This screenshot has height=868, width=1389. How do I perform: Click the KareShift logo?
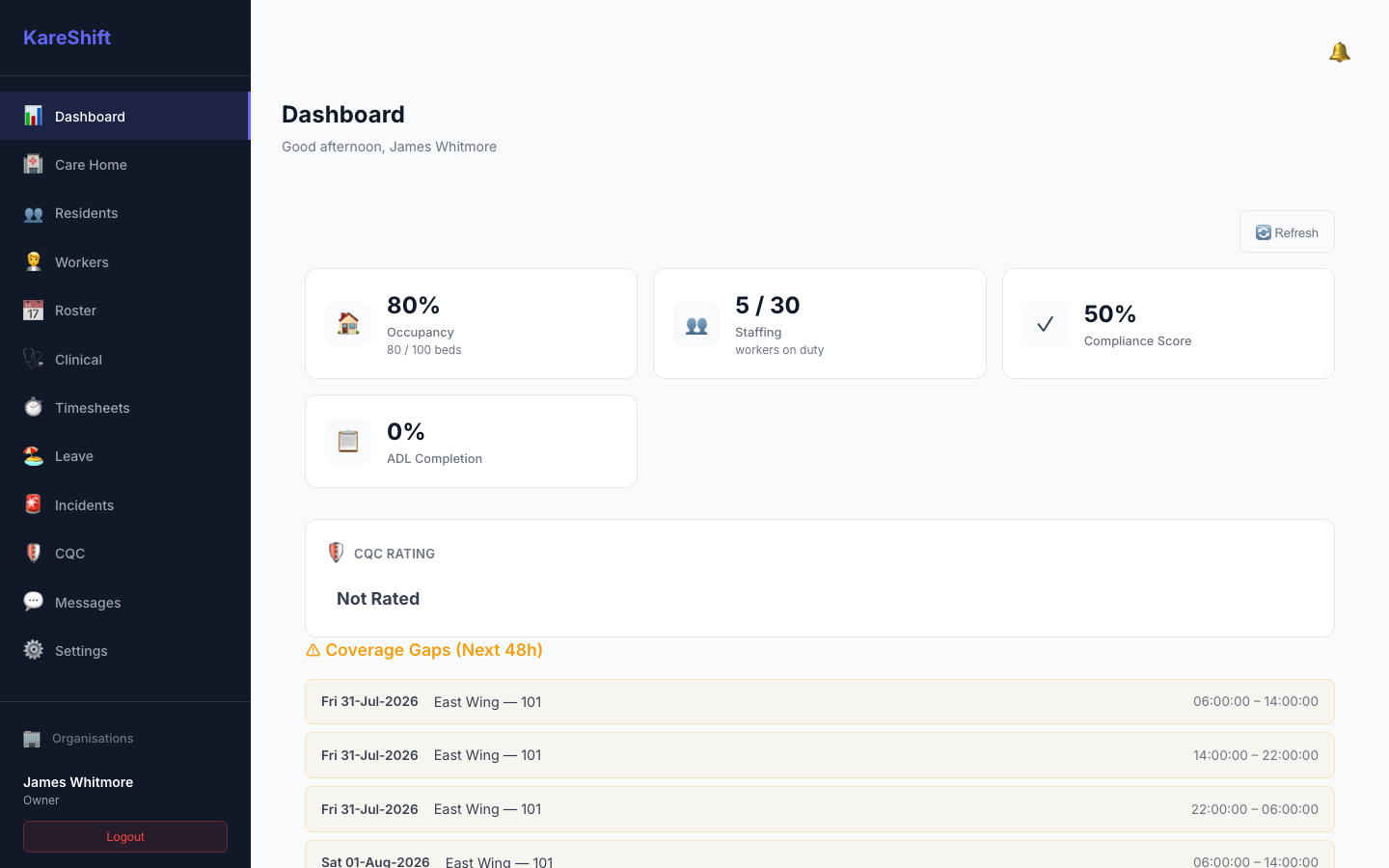(x=67, y=38)
